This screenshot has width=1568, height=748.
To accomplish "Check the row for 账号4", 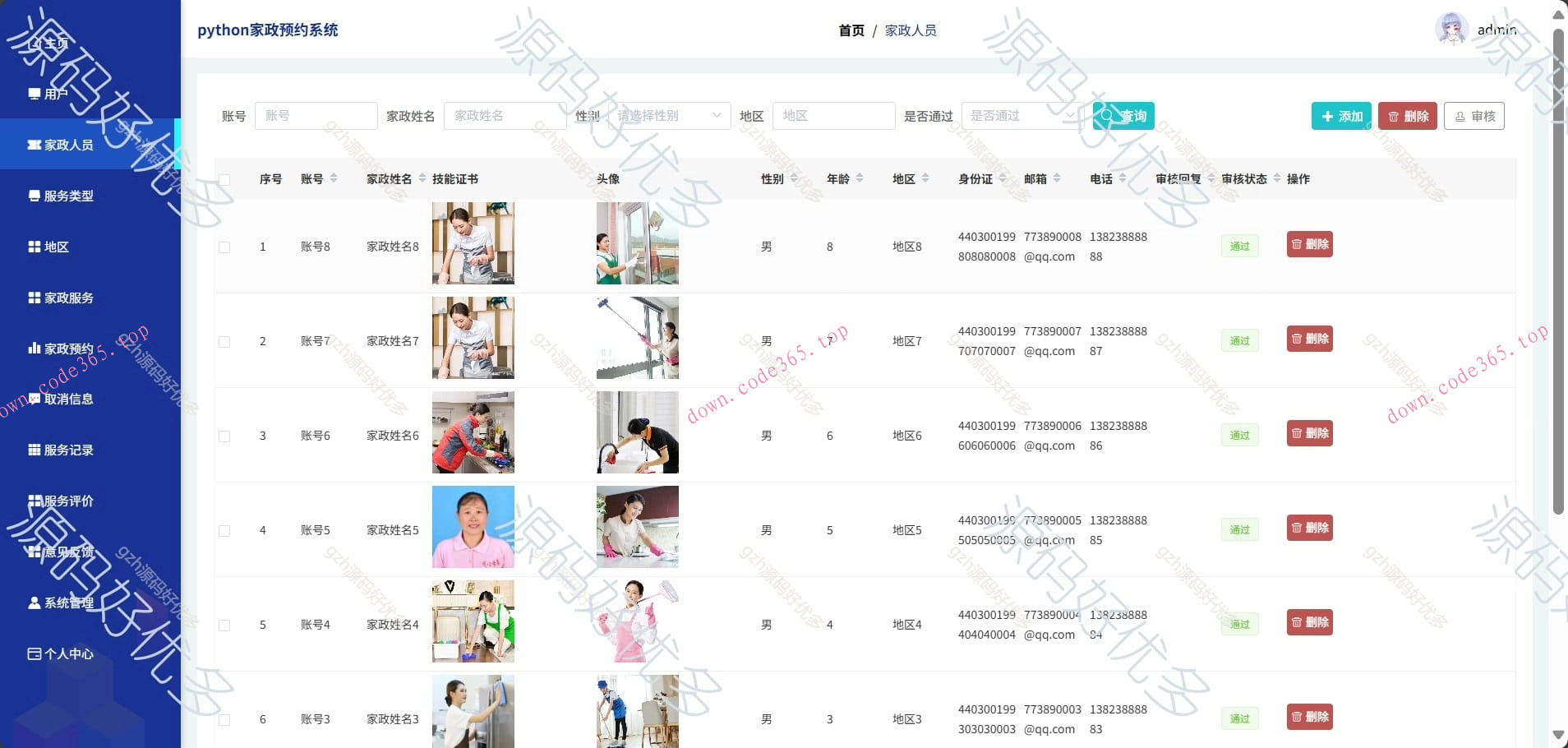I will pos(224,625).
